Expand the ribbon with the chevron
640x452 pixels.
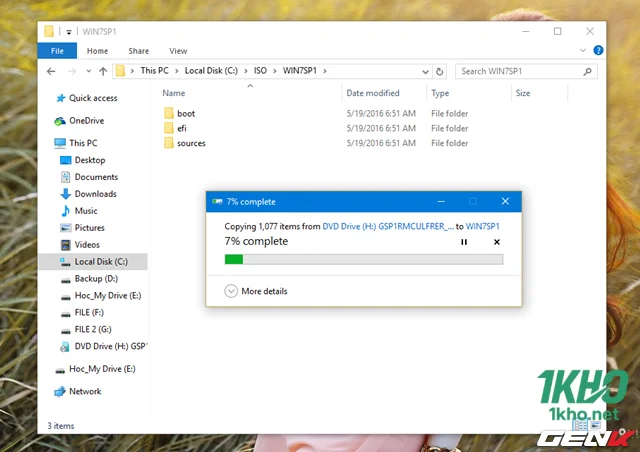pyautogui.click(x=582, y=50)
